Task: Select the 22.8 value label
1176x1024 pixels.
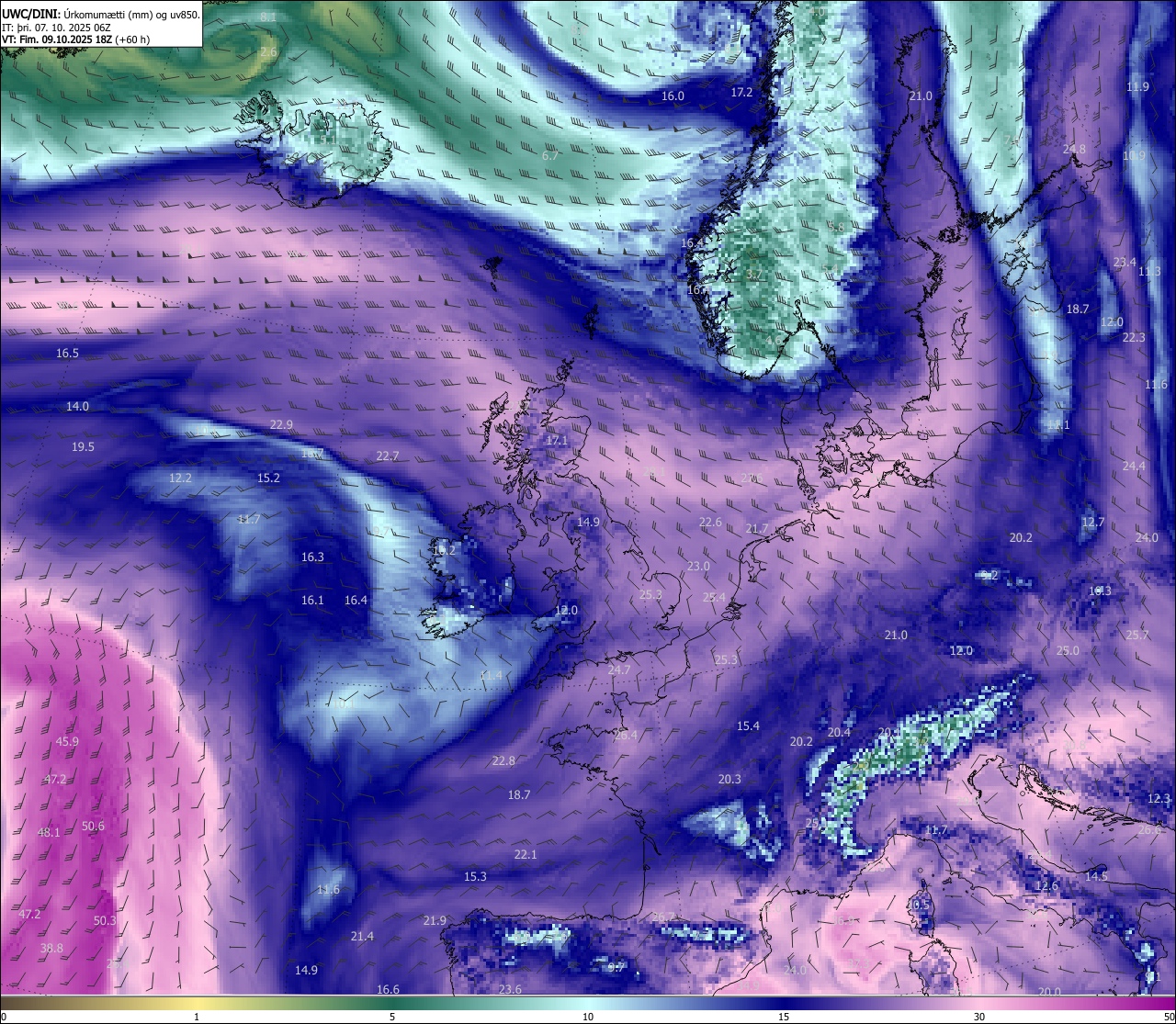Action: (x=503, y=761)
